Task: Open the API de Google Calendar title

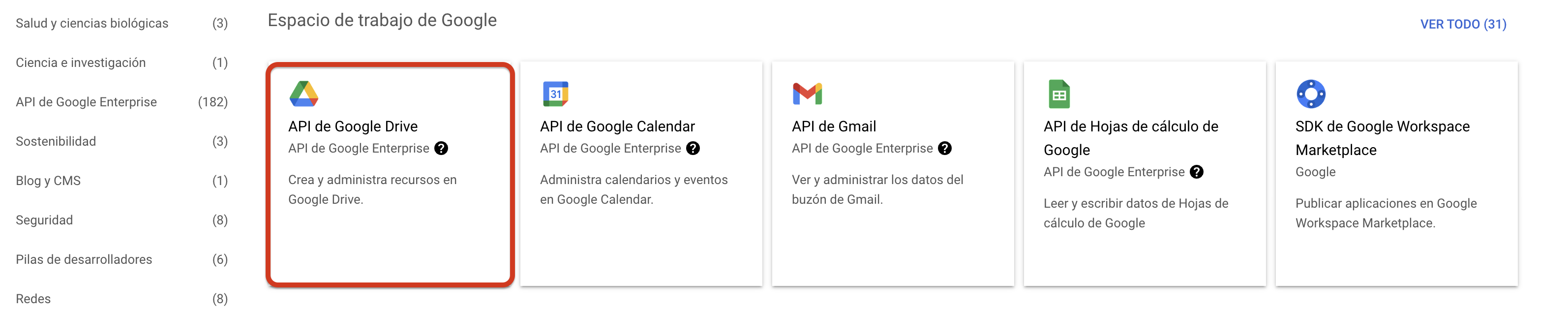Action: (x=617, y=126)
